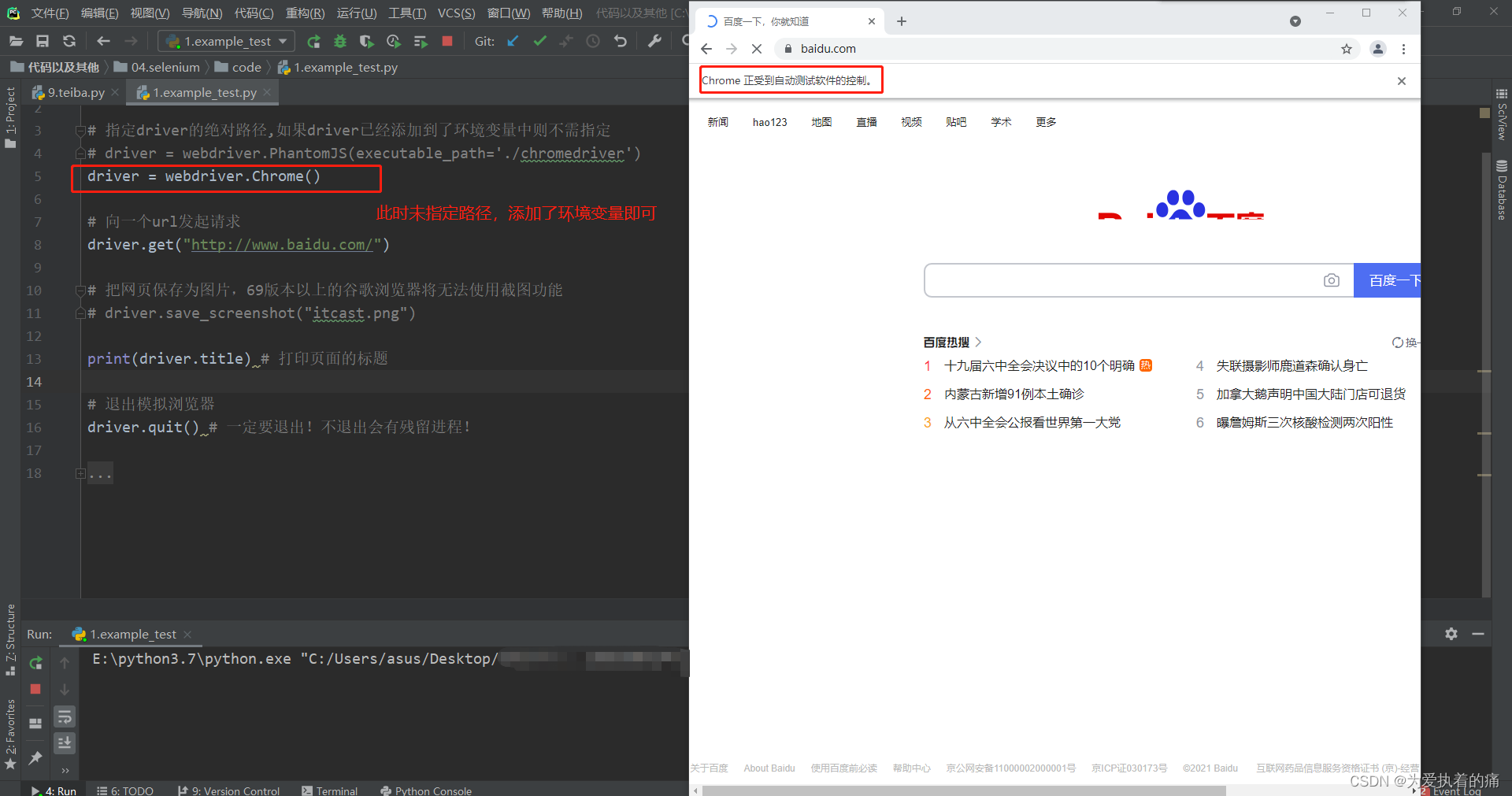Commit changes with green check icon

click(539, 41)
